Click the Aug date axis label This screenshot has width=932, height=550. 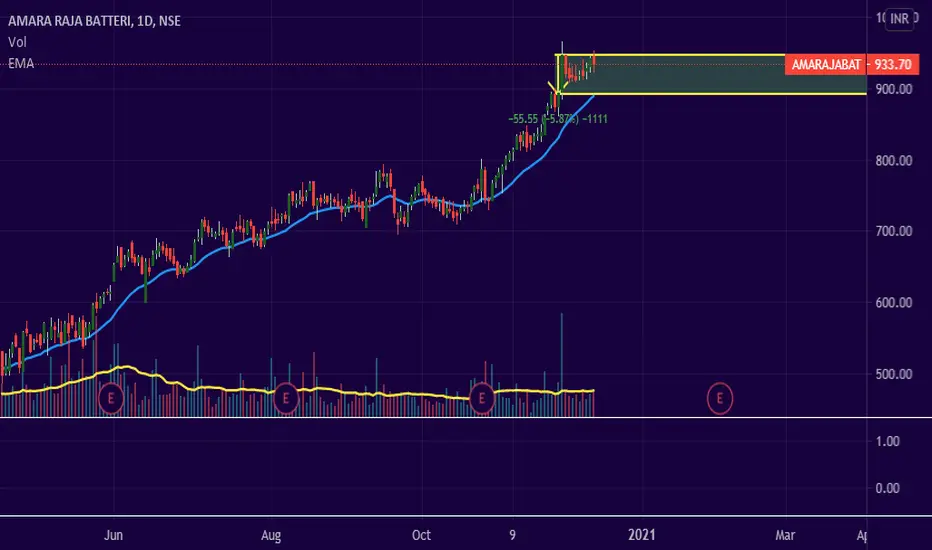pyautogui.click(x=271, y=535)
